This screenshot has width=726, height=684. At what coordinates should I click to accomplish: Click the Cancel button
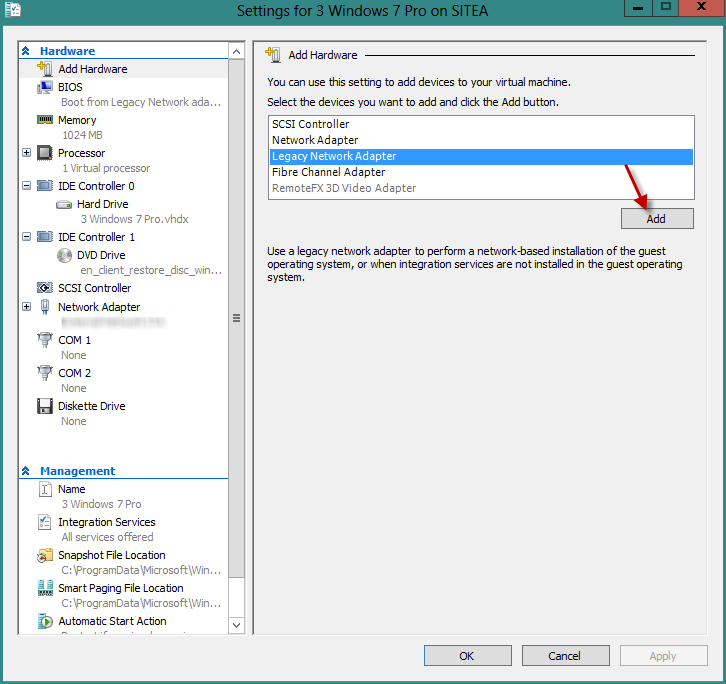tap(565, 656)
